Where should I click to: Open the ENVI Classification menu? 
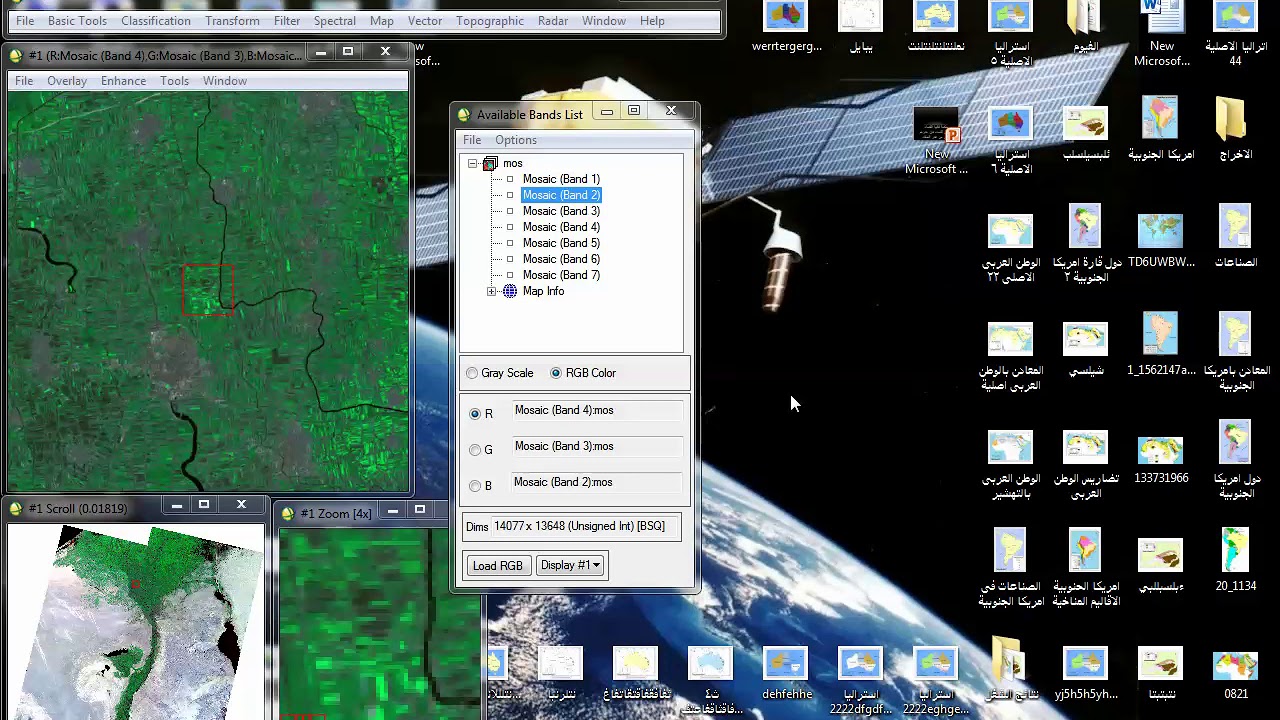click(x=156, y=20)
